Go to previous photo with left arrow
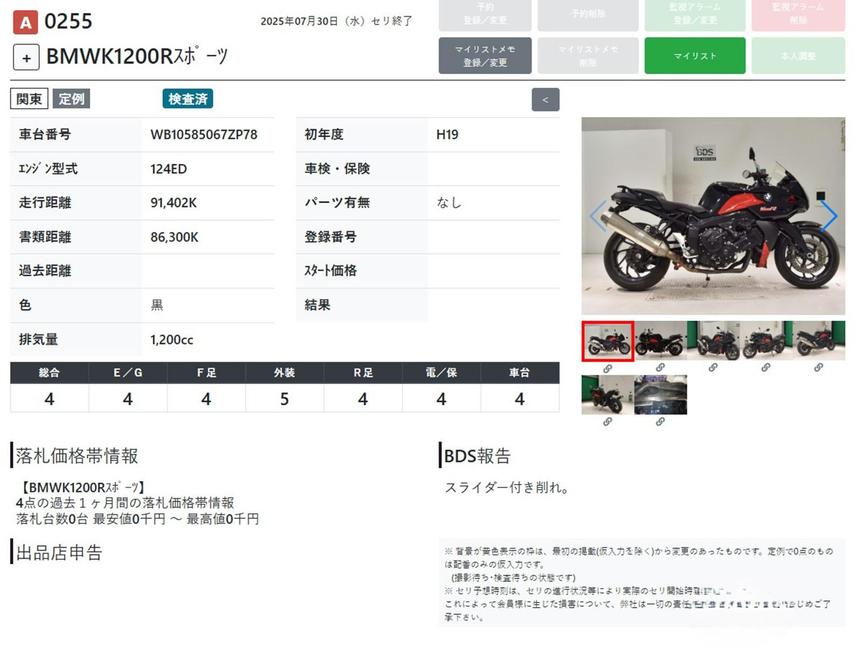The width and height of the screenshot is (860, 660). 598,216
